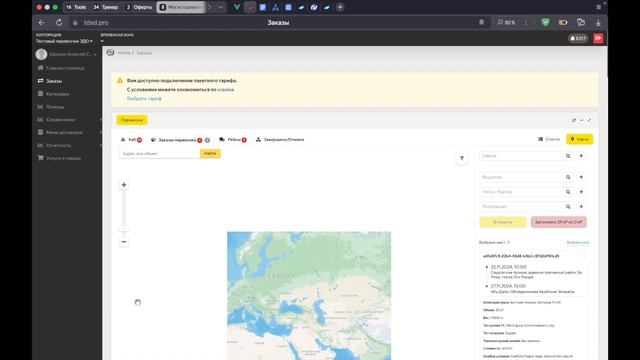Click the address or object search field
This screenshot has height=360, width=640.
click(x=160, y=153)
